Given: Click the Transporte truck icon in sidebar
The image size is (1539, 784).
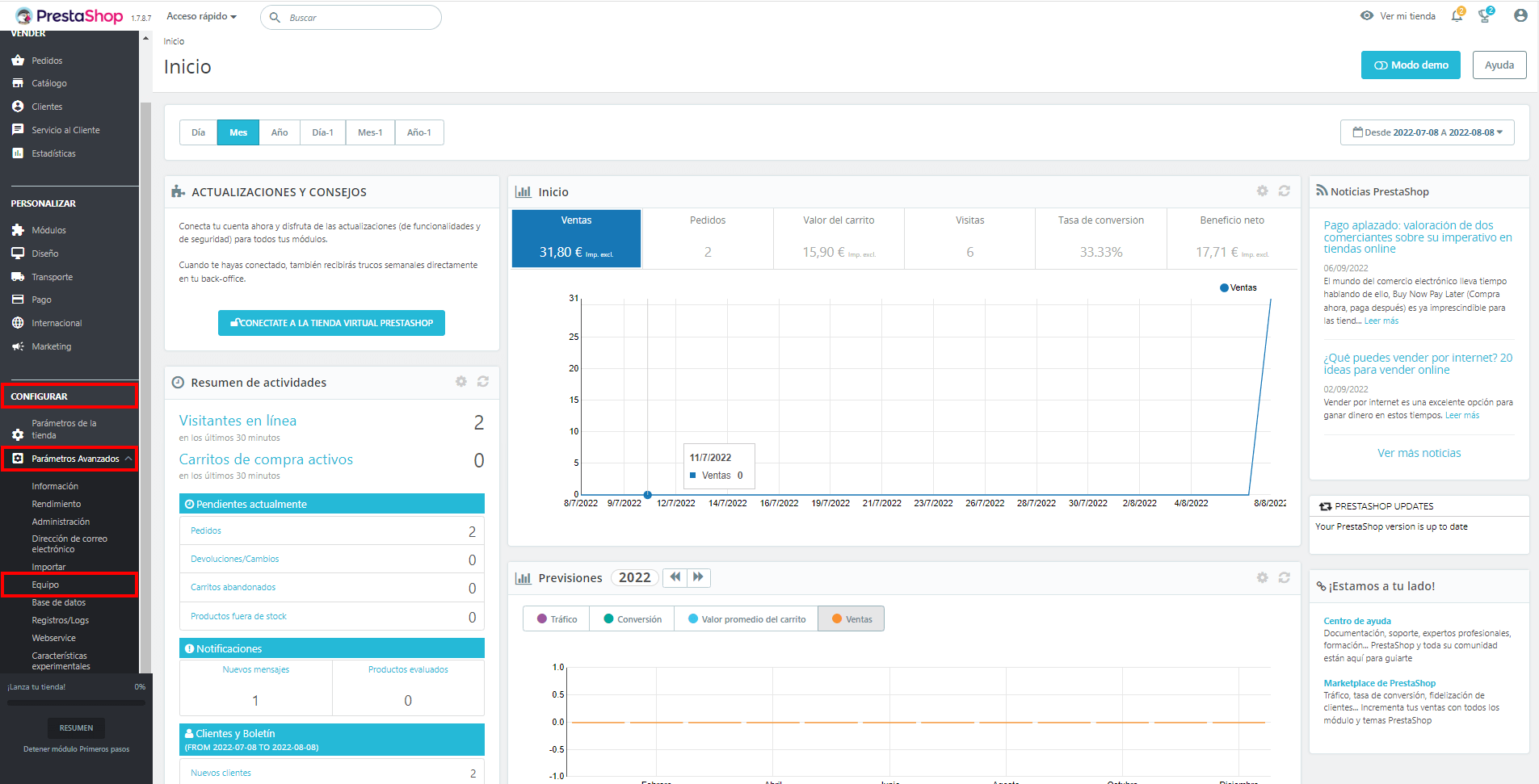Looking at the screenshot, I should point(18,276).
